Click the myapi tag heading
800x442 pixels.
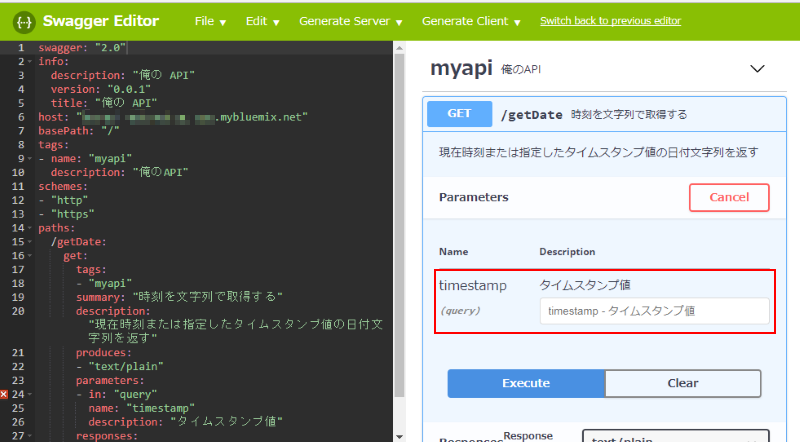[x=461, y=68]
